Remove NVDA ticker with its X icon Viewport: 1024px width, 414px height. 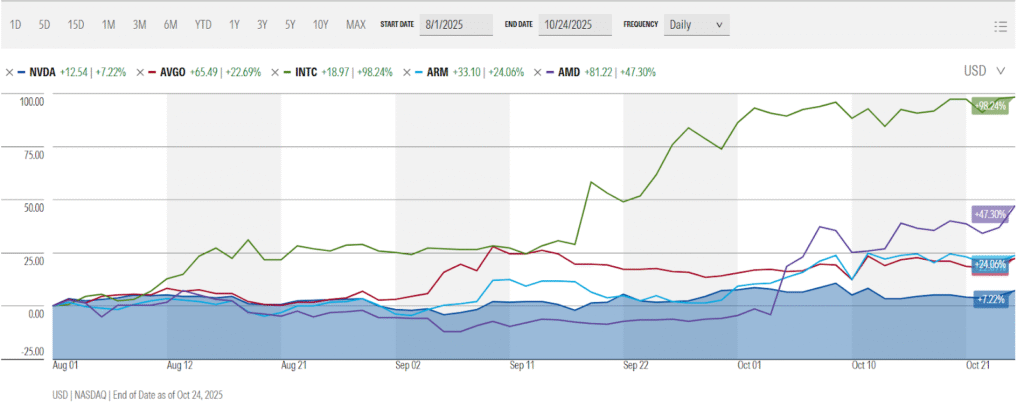[9, 72]
